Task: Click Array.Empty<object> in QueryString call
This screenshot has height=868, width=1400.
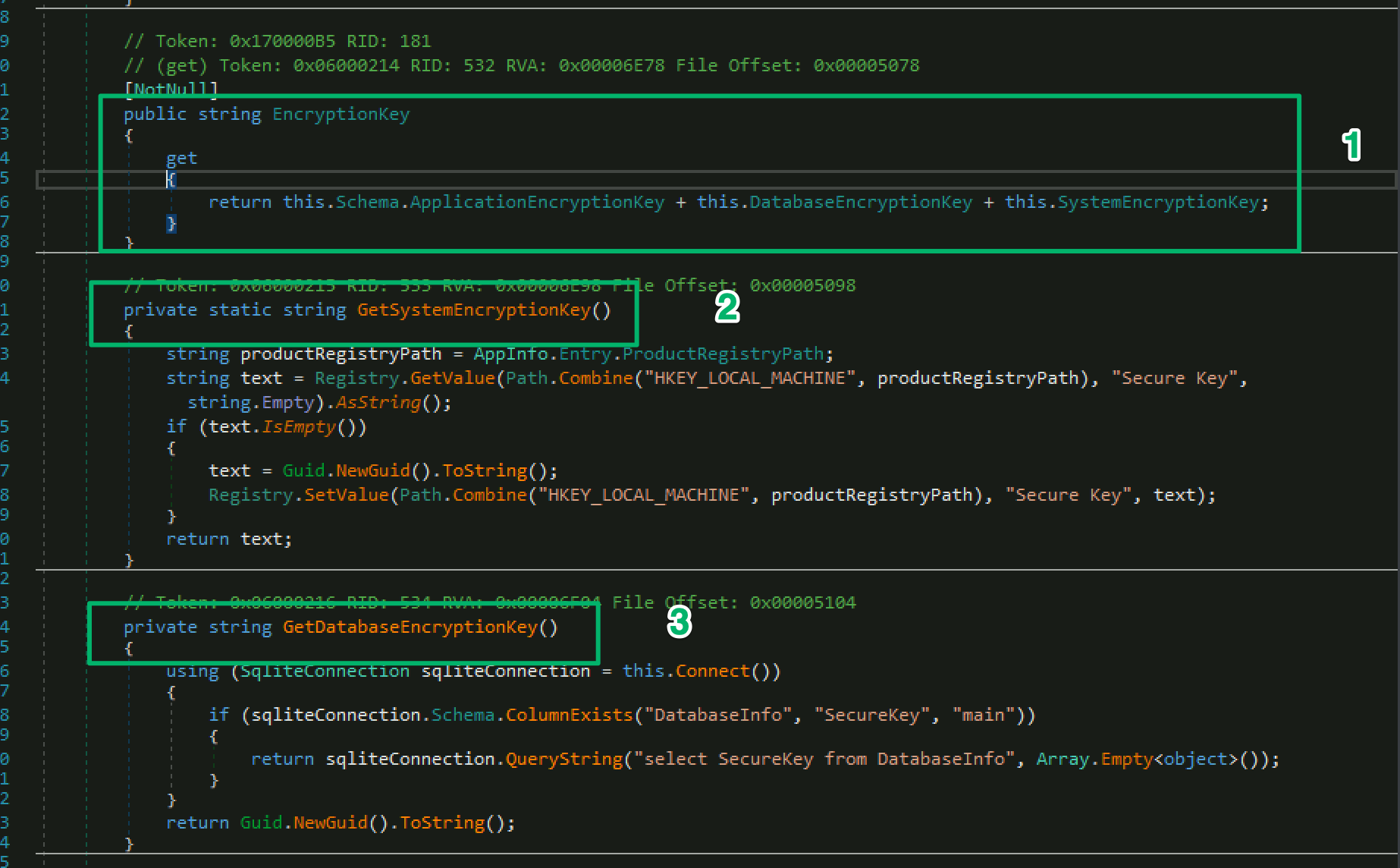Action: click(x=1138, y=759)
